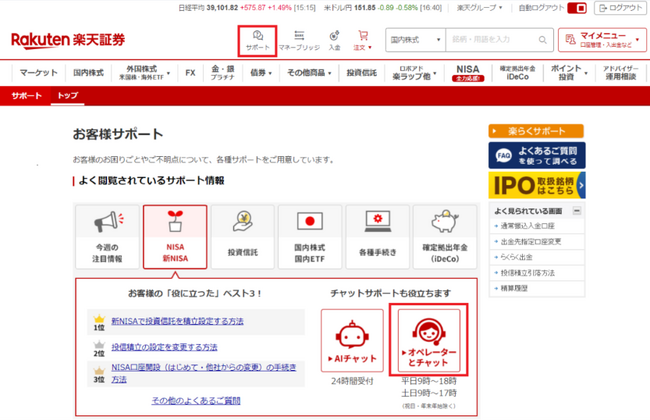Viewport: 650px width, 420px height.
Task: Open the FX menu item
Action: (190, 73)
